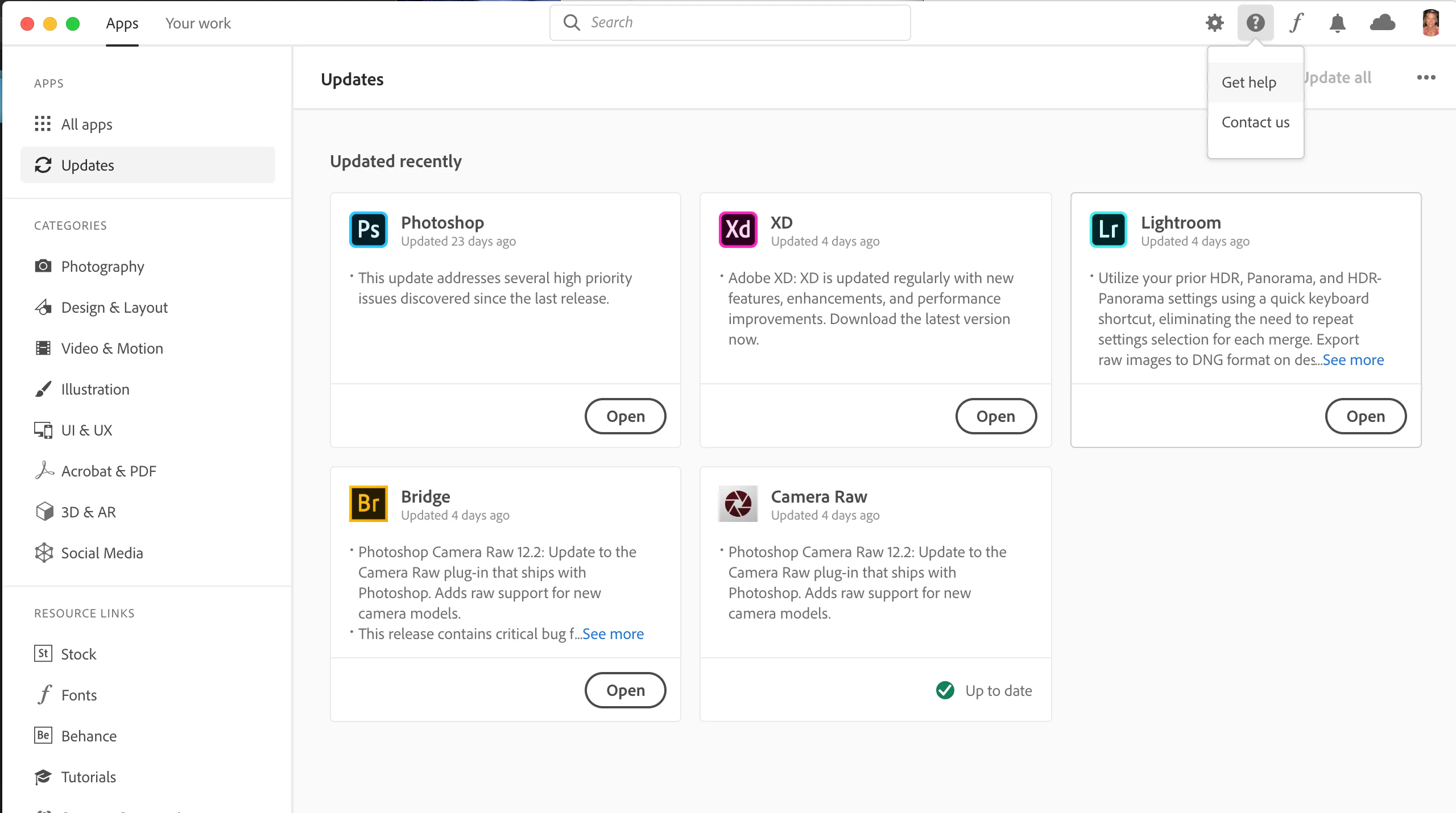The image size is (1456, 813).
Task: Open cloud activity cloud icon
Action: pyautogui.click(x=1383, y=23)
